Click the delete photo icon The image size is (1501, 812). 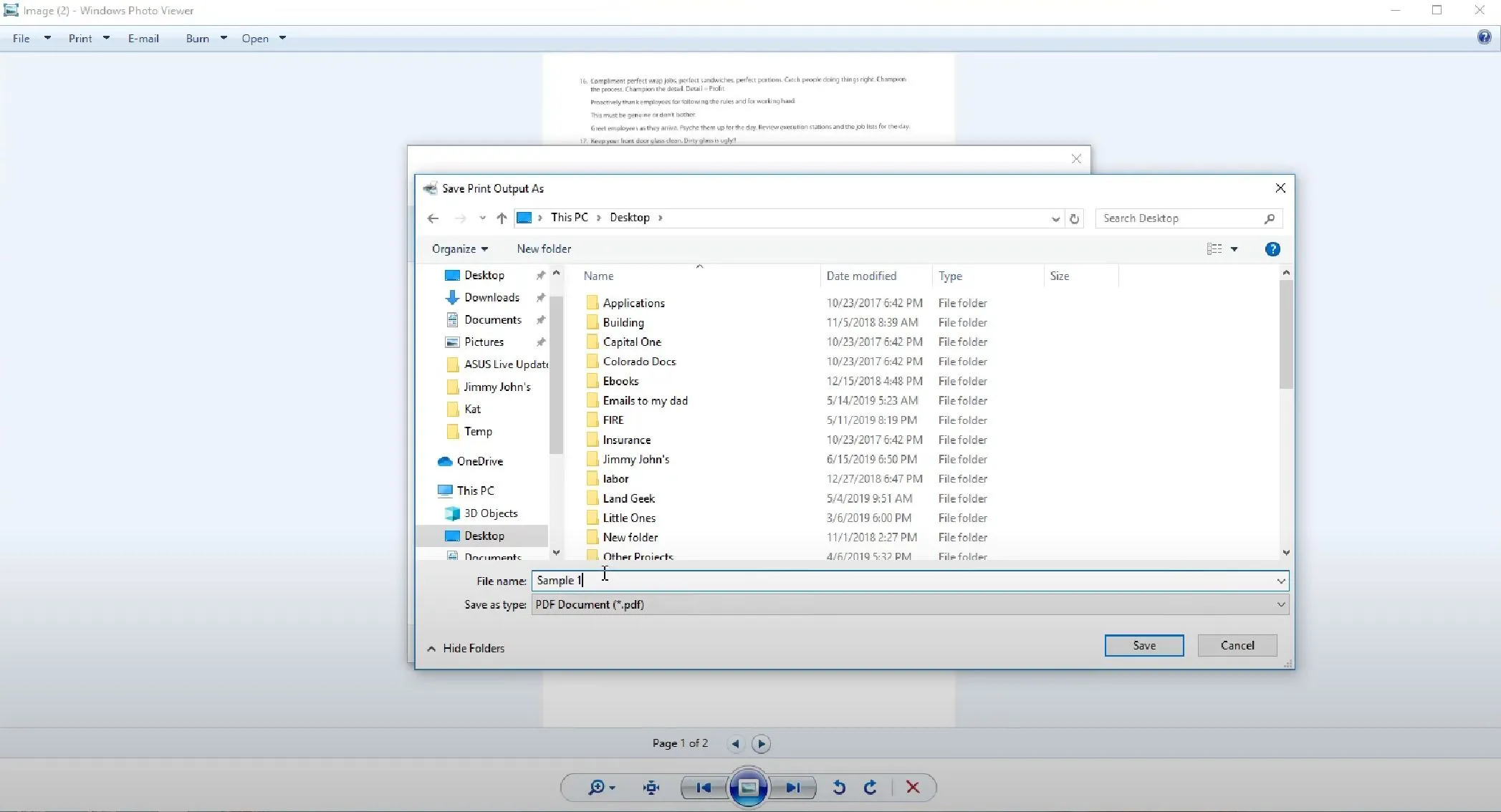pyautogui.click(x=912, y=787)
